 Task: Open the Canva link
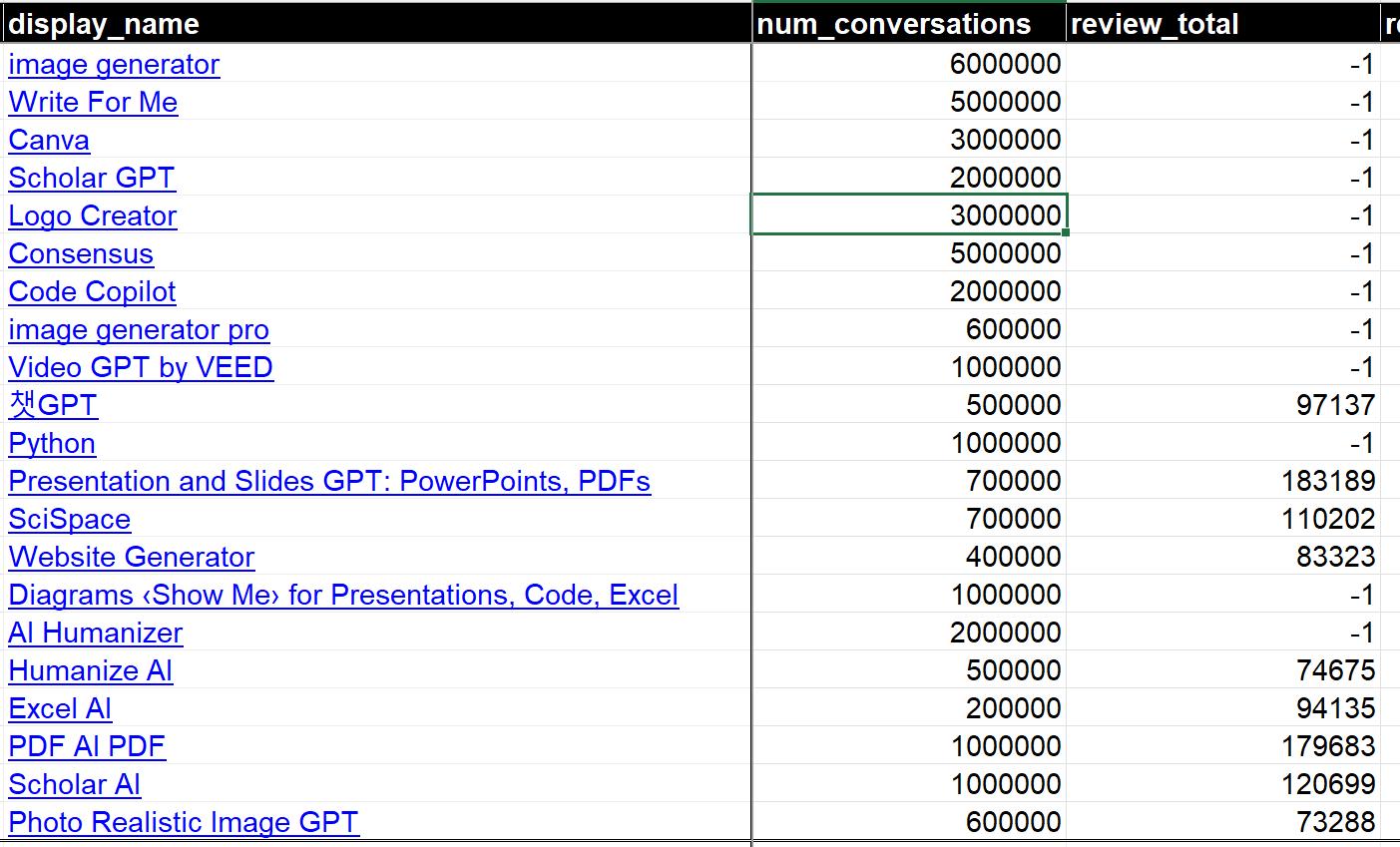click(x=49, y=141)
